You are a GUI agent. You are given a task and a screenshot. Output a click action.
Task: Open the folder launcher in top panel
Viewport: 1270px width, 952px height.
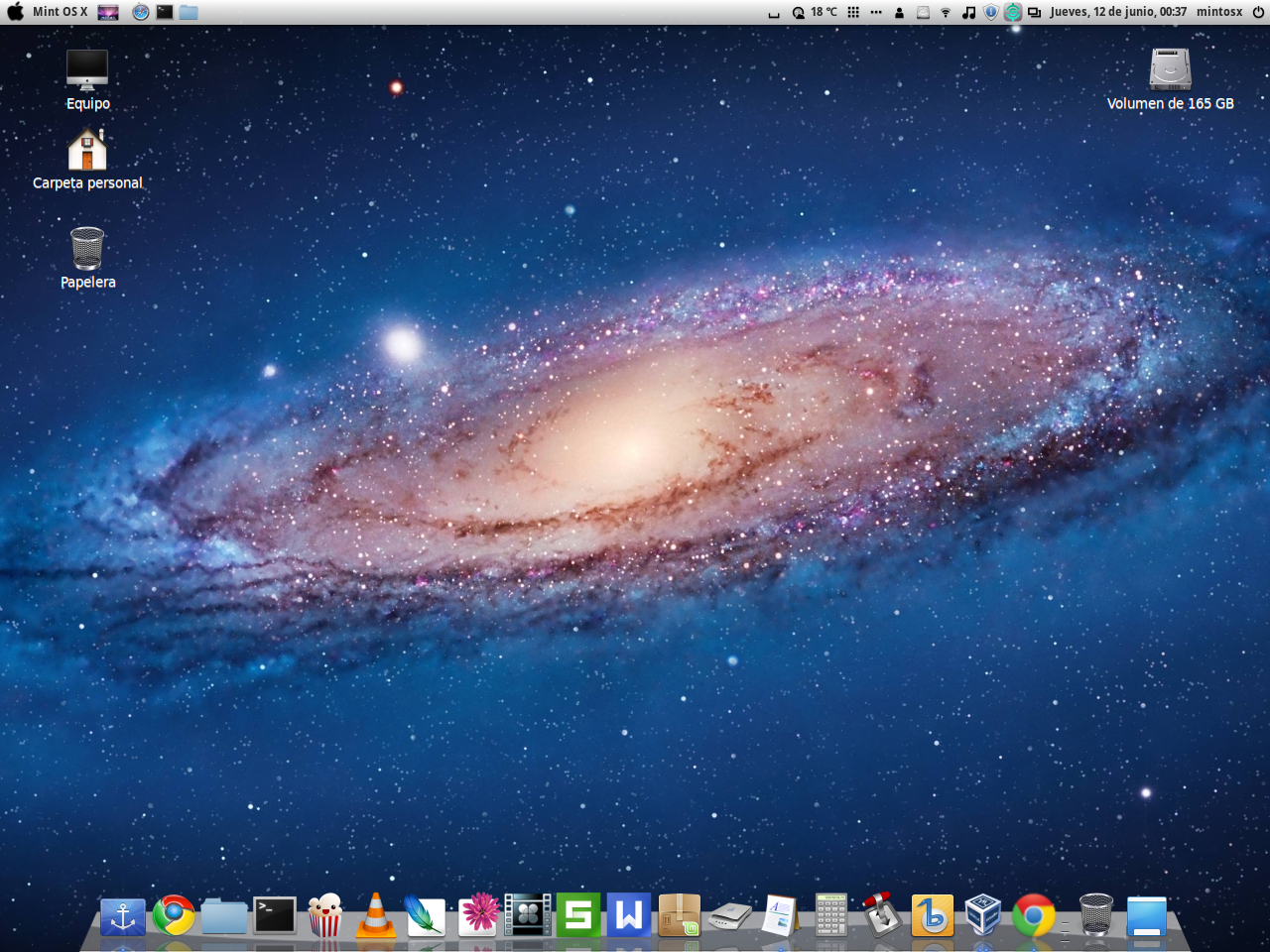click(x=189, y=13)
